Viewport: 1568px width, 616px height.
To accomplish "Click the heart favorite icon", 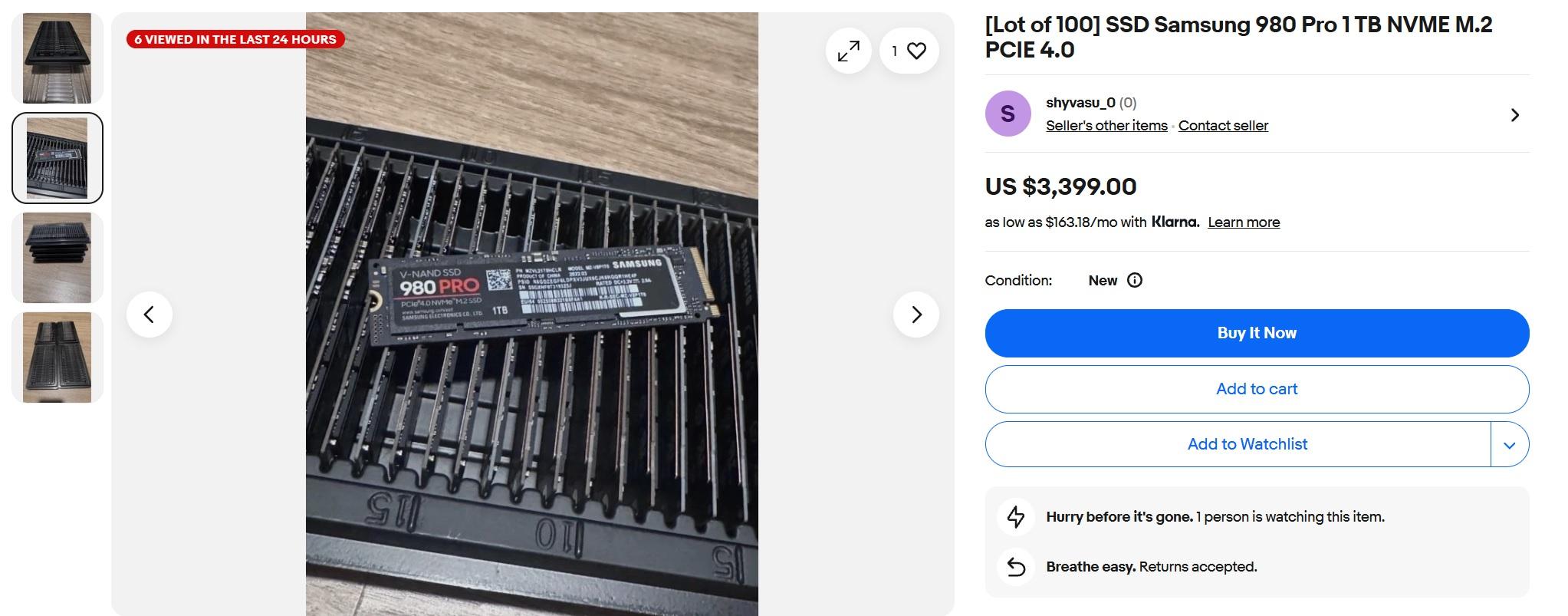I will (916, 51).
